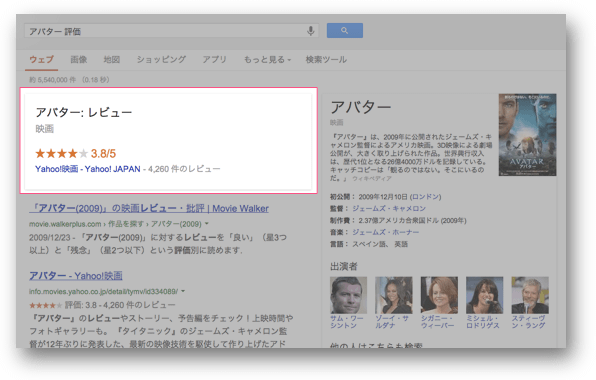596x380 pixels.
Task: Click the microphone voice search icon
Action: click(311, 31)
